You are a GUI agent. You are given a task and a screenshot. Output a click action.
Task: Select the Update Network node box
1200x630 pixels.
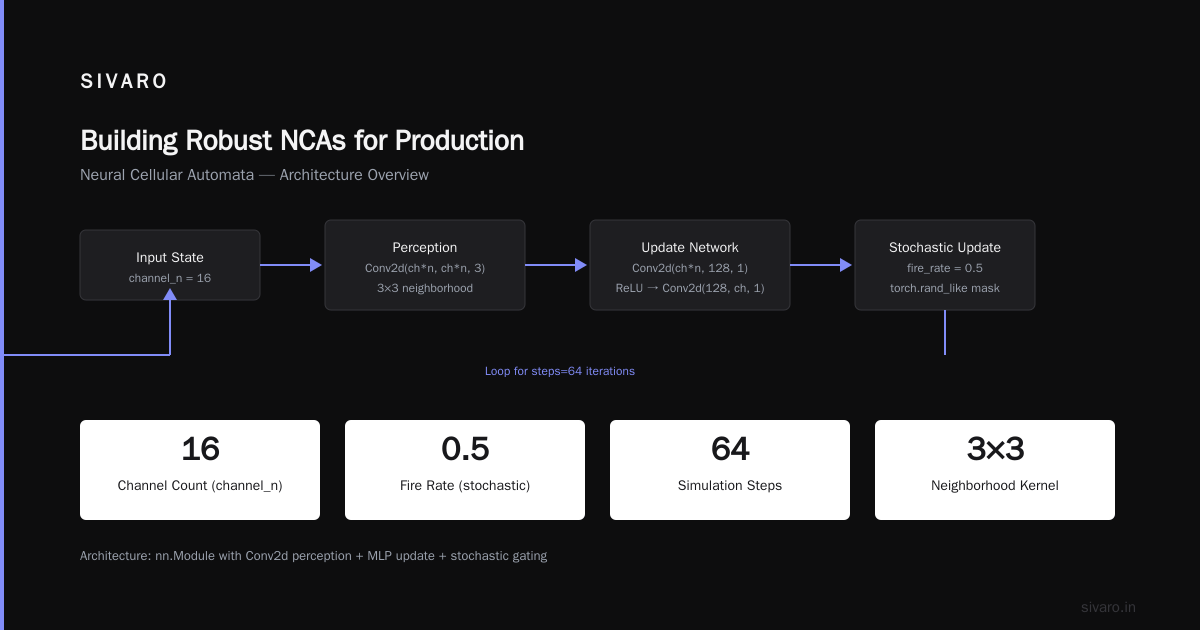point(690,265)
